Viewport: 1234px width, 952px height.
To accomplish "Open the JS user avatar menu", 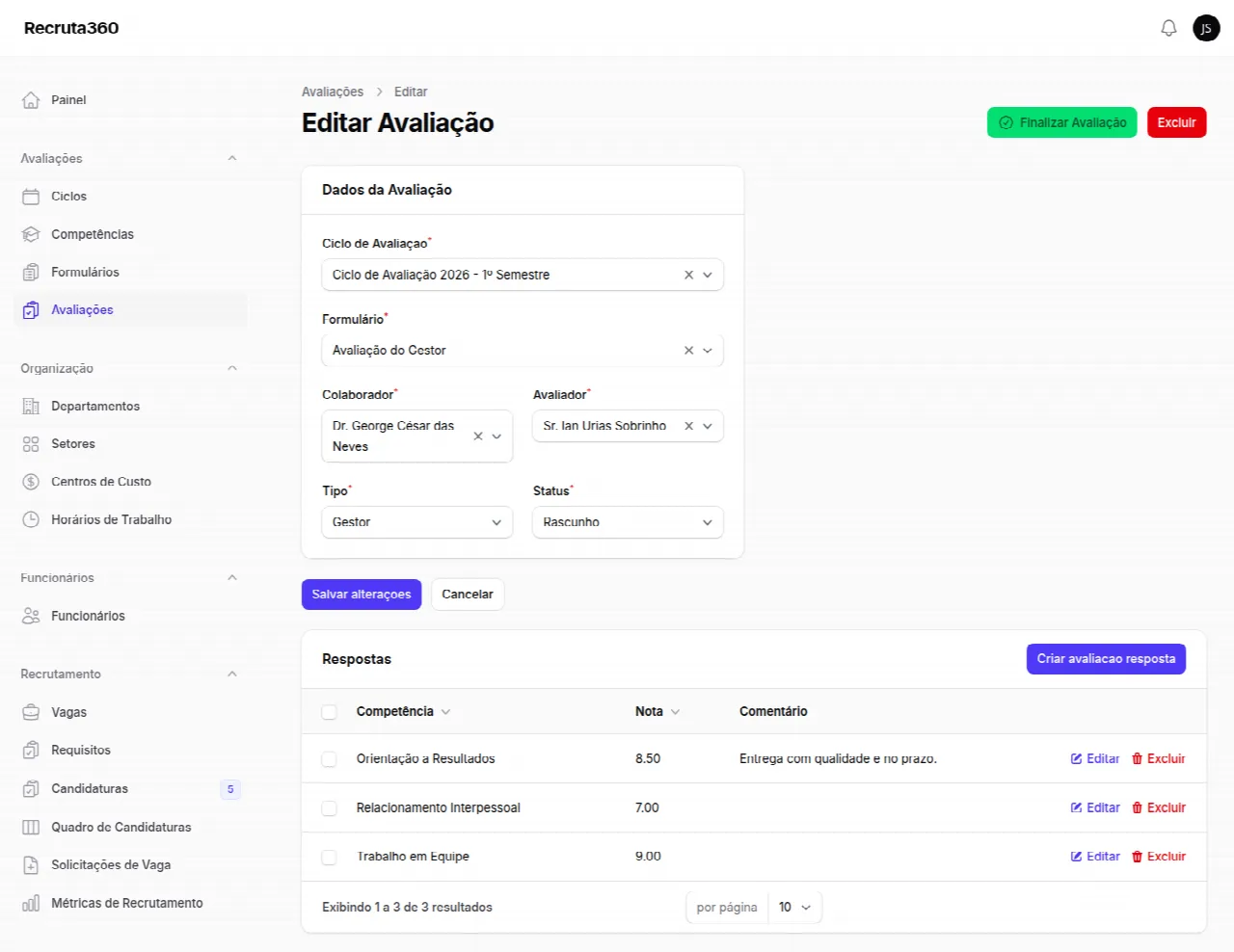I will tap(1206, 28).
